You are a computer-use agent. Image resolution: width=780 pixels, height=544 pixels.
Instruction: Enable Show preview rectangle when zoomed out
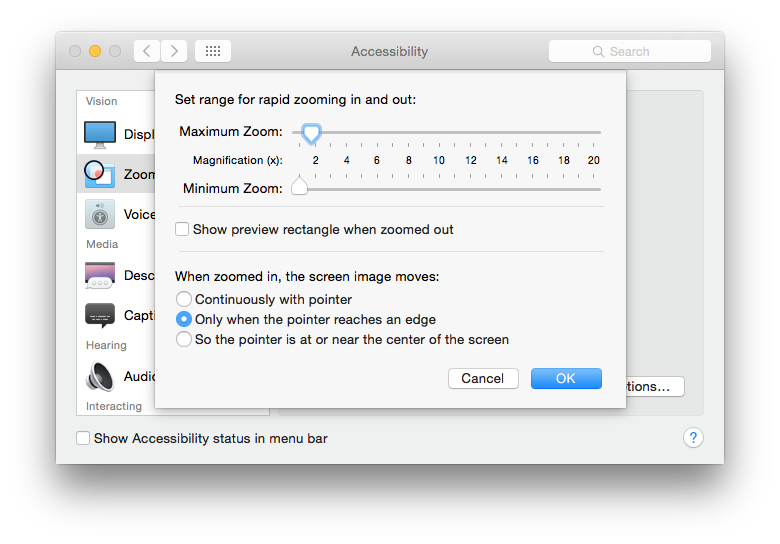point(182,229)
